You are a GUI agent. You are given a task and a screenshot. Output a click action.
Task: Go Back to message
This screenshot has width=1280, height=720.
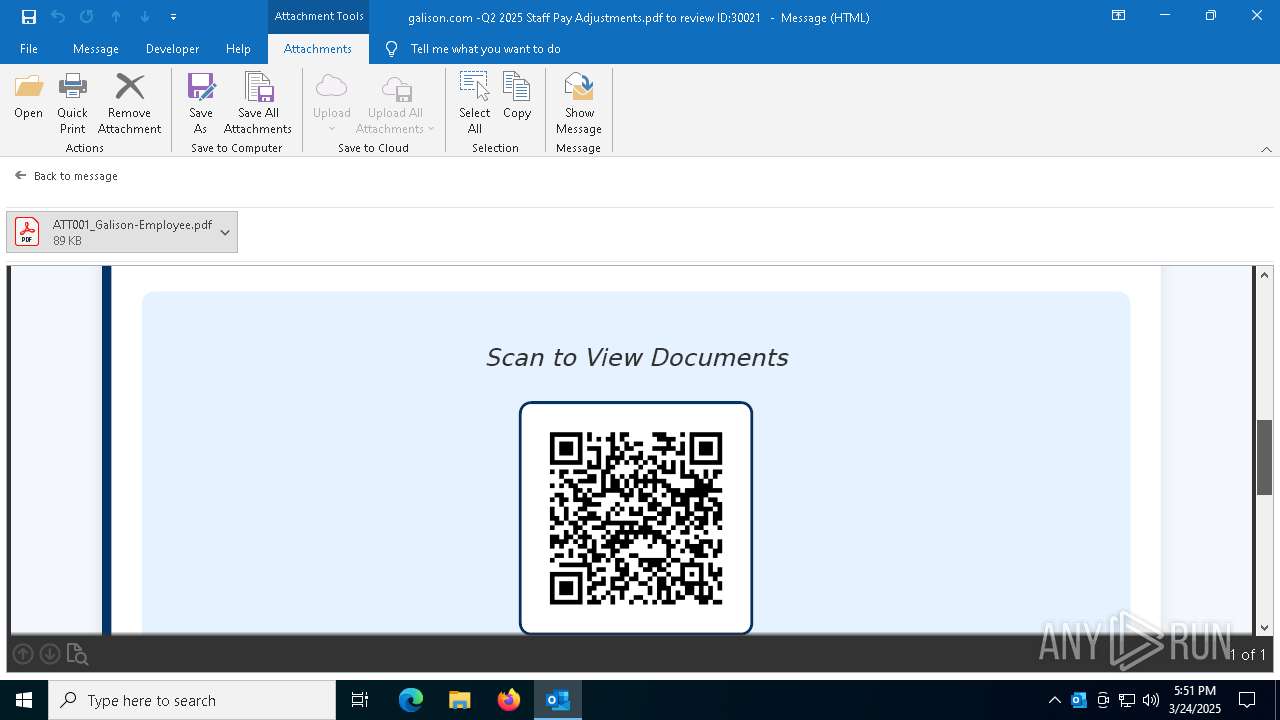tap(66, 176)
